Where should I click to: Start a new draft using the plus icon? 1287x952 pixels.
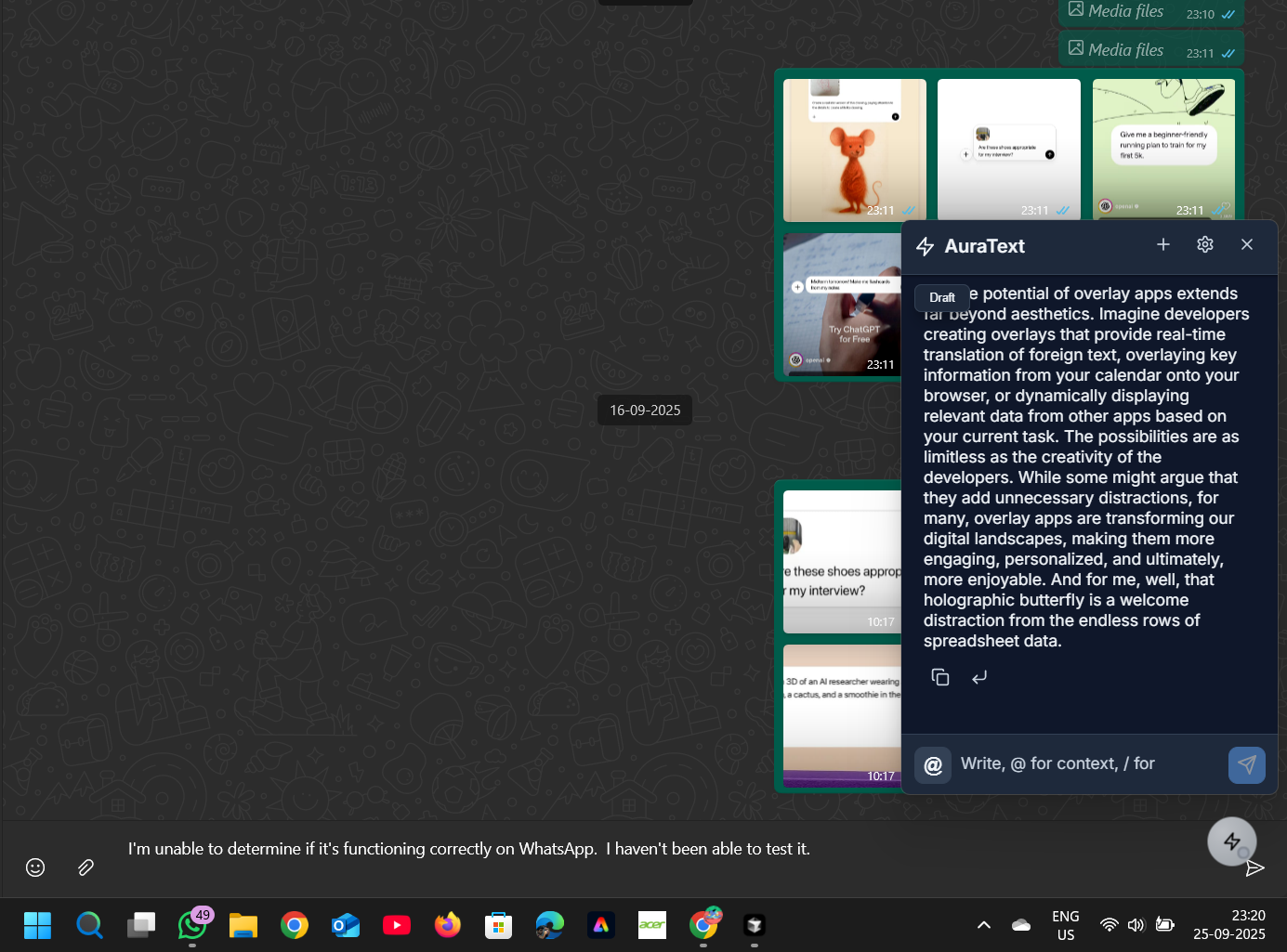coord(1162,244)
